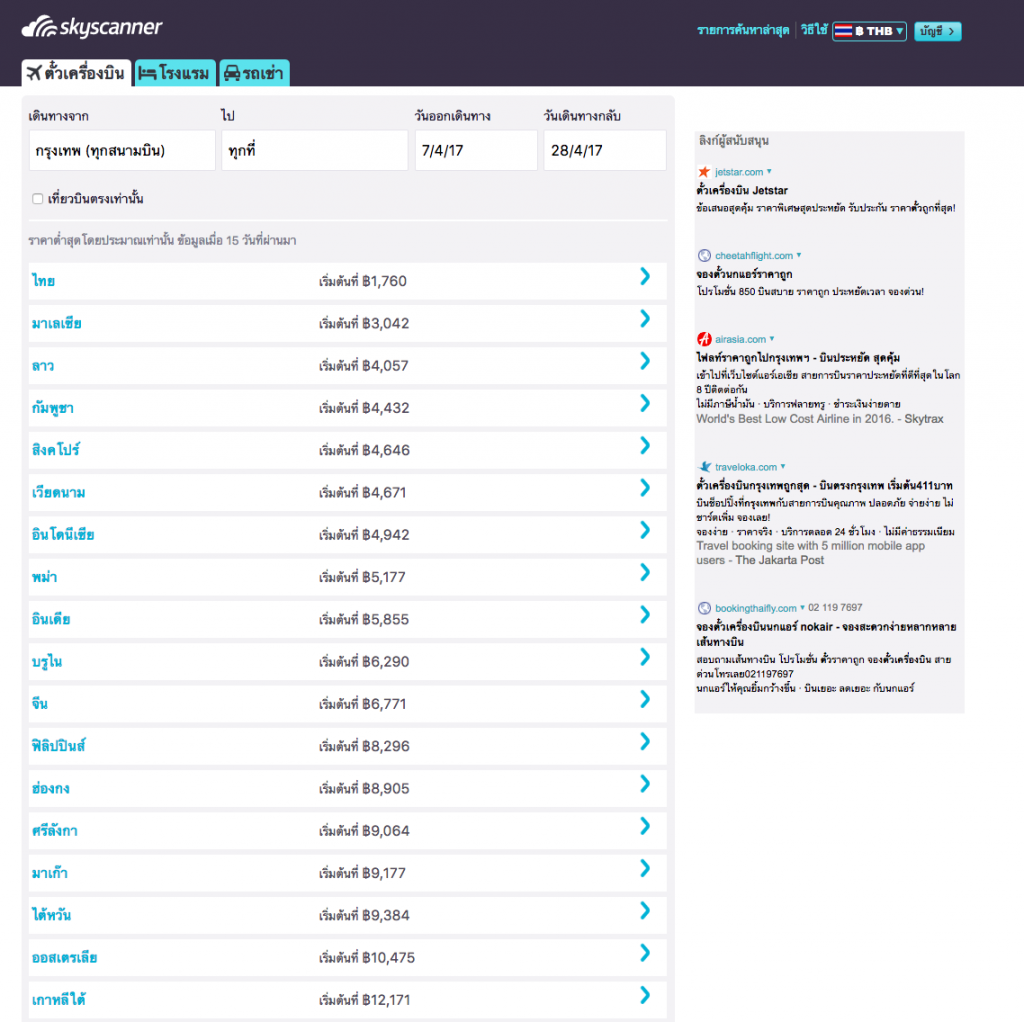The height and width of the screenshot is (1022, 1024).
Task: Expand the ไทย destination row arrow
Action: tap(645, 277)
